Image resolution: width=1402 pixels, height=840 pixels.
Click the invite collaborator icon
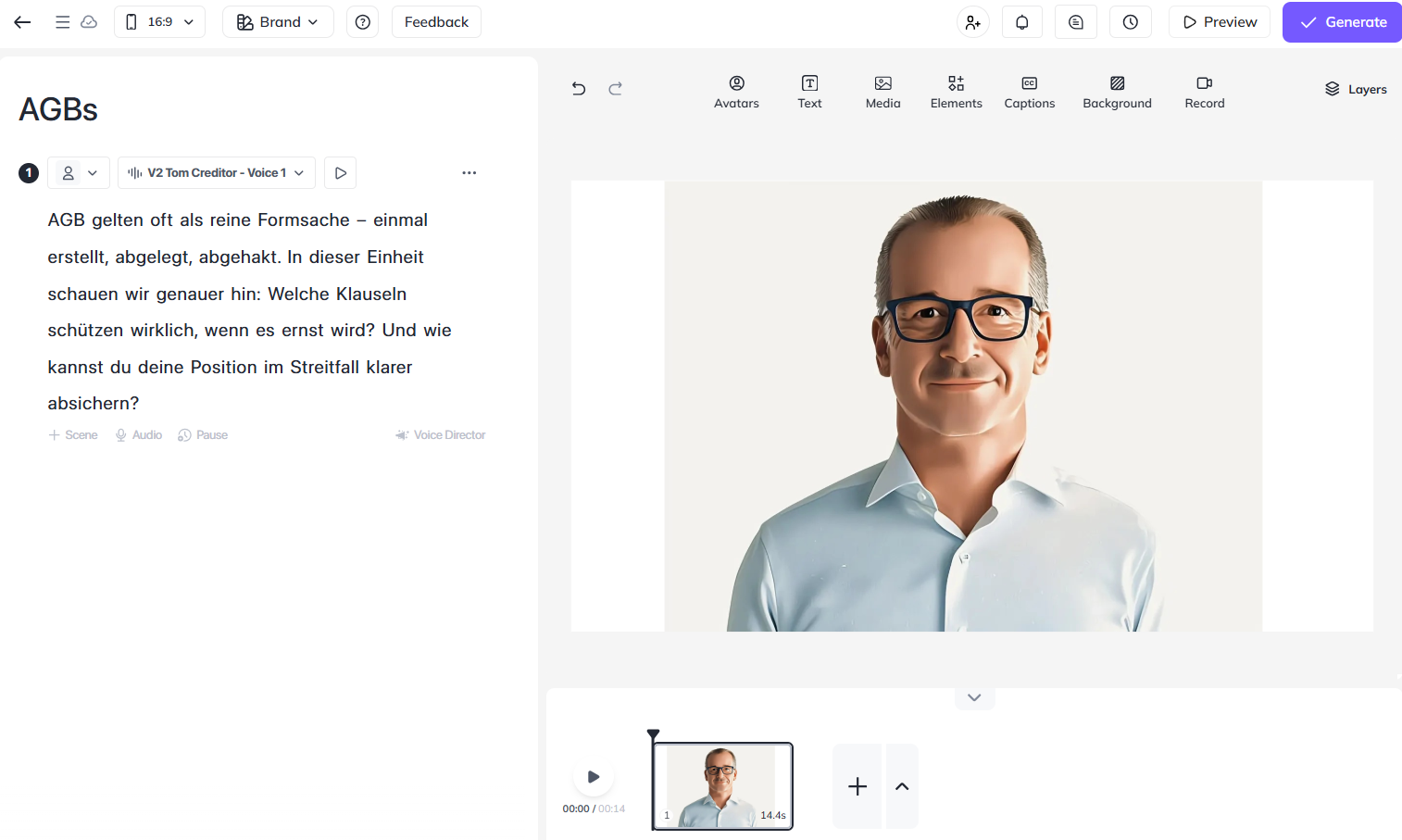pyautogui.click(x=972, y=22)
